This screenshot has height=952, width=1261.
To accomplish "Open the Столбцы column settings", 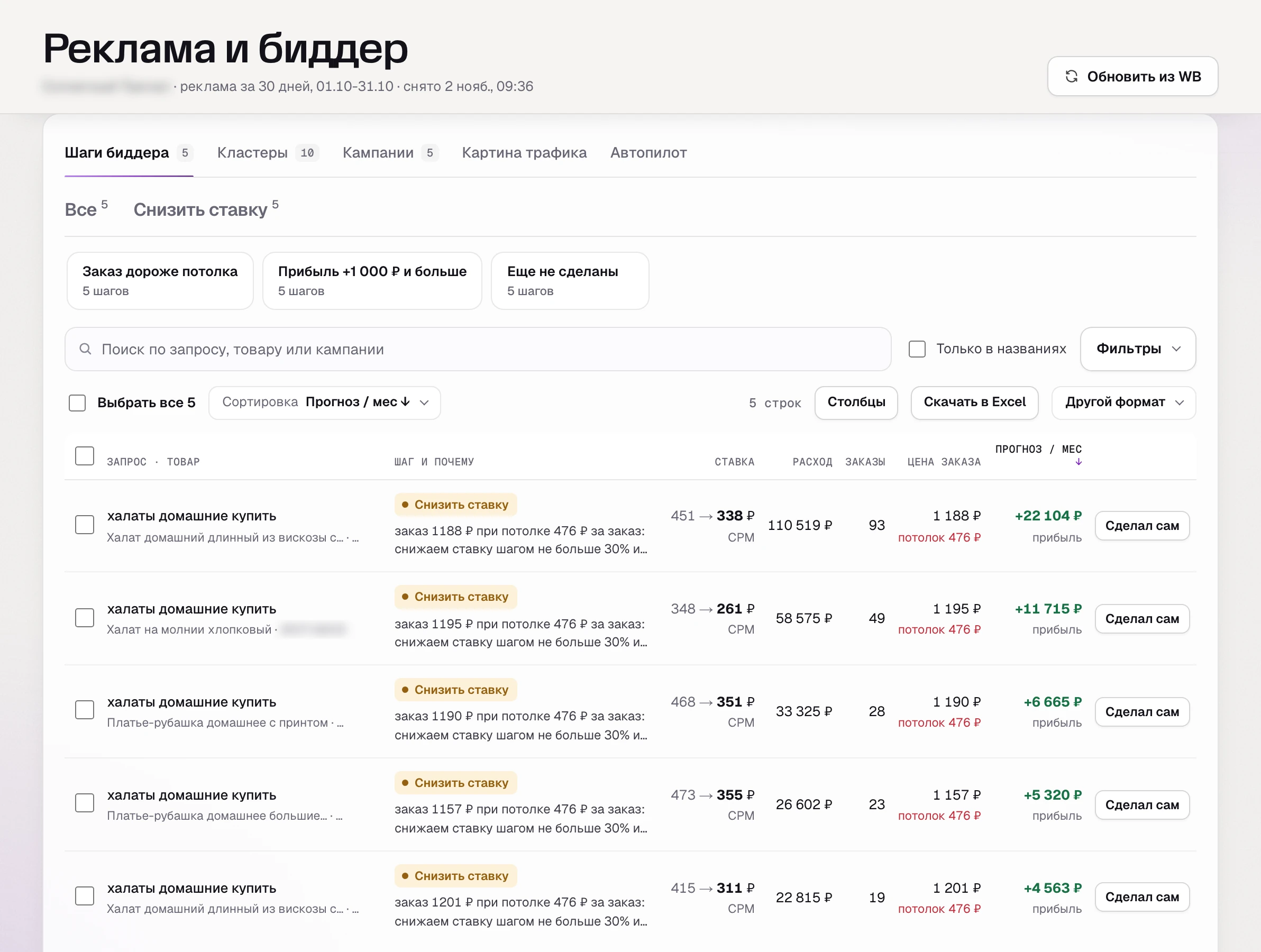I will 856,402.
